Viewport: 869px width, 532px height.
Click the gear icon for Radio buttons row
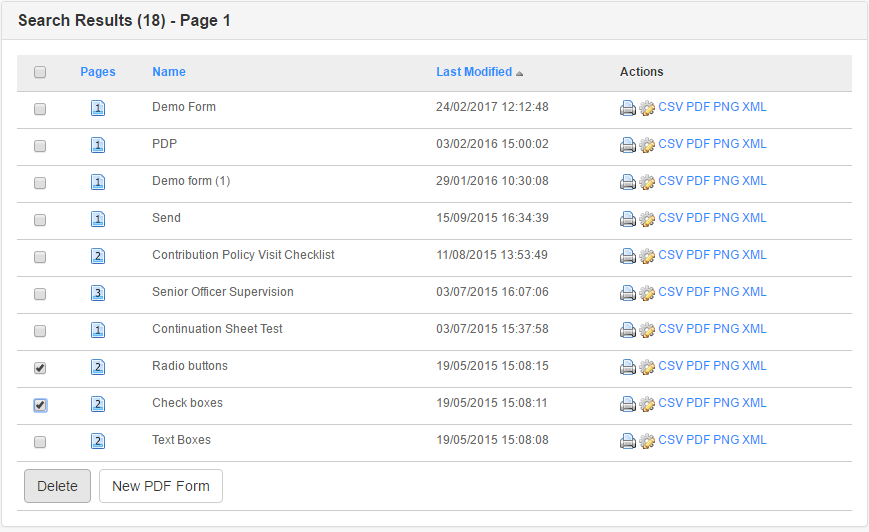[647, 367]
